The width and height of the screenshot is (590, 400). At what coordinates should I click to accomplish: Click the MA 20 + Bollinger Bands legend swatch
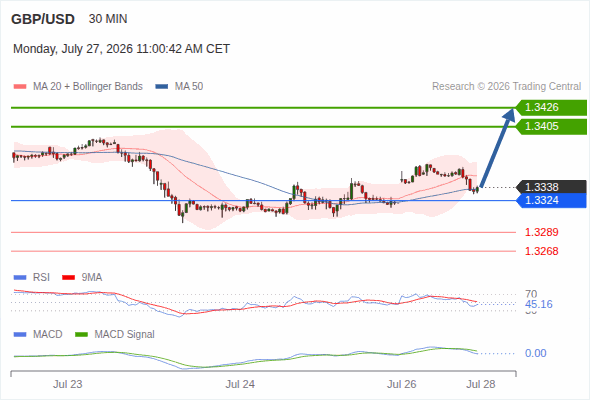20,87
